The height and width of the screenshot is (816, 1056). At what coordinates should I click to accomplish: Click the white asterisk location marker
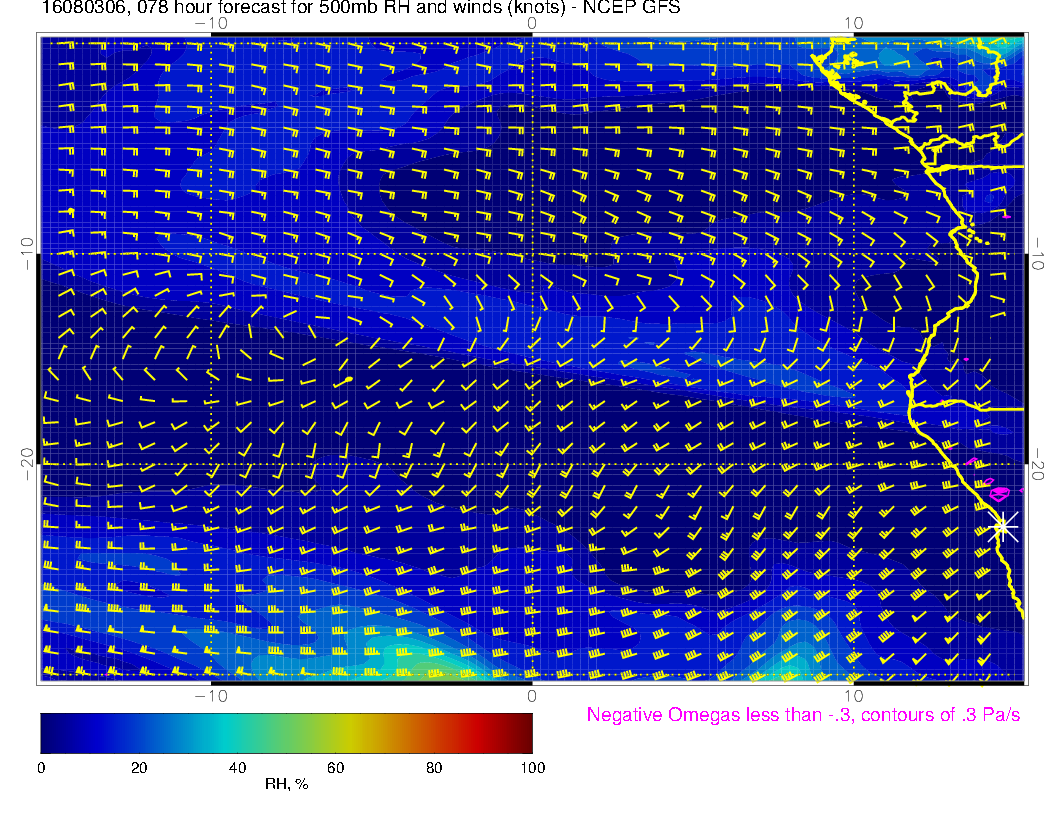tap(1004, 527)
